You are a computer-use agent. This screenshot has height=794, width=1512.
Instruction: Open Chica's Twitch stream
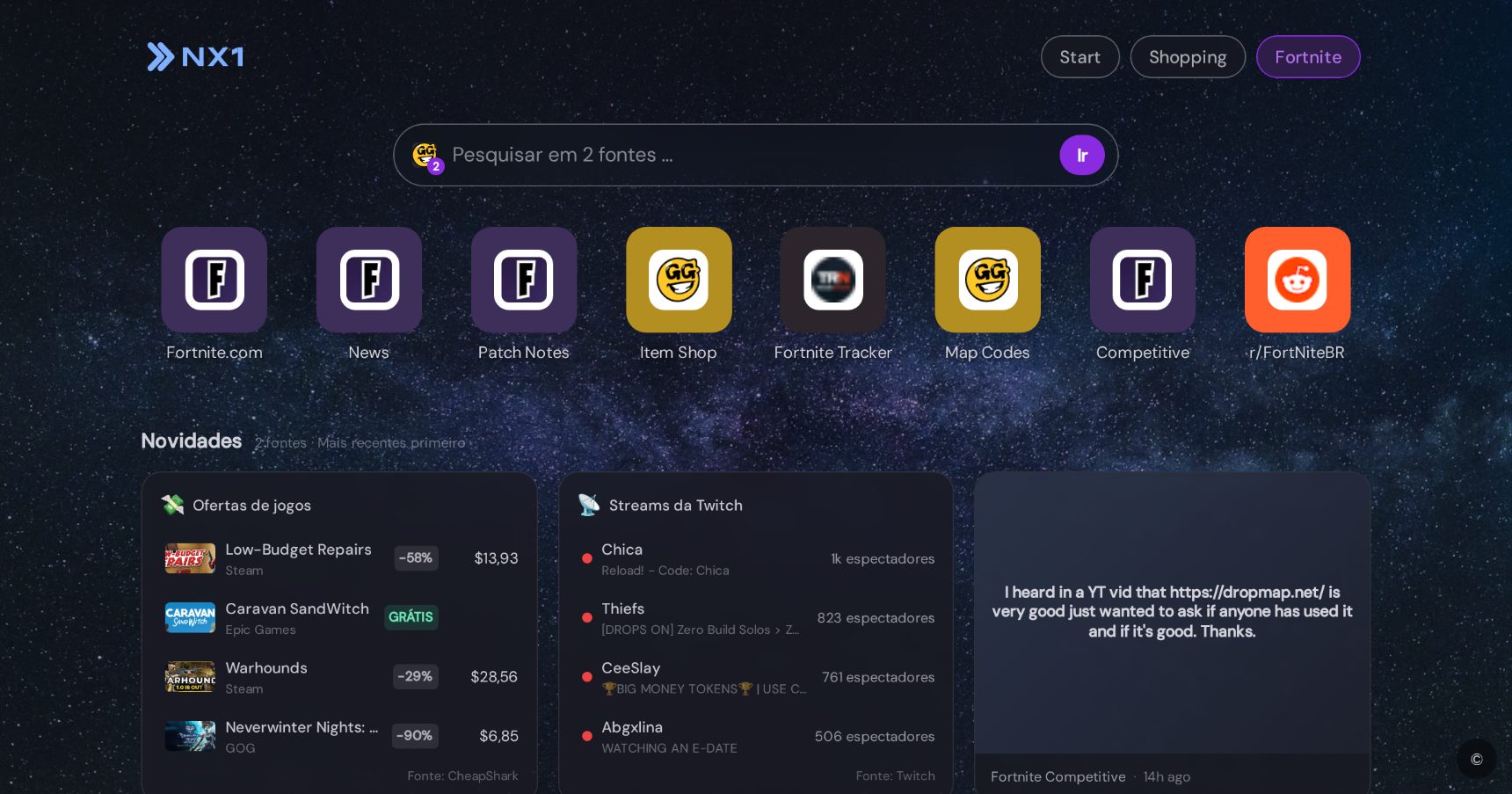coord(756,558)
